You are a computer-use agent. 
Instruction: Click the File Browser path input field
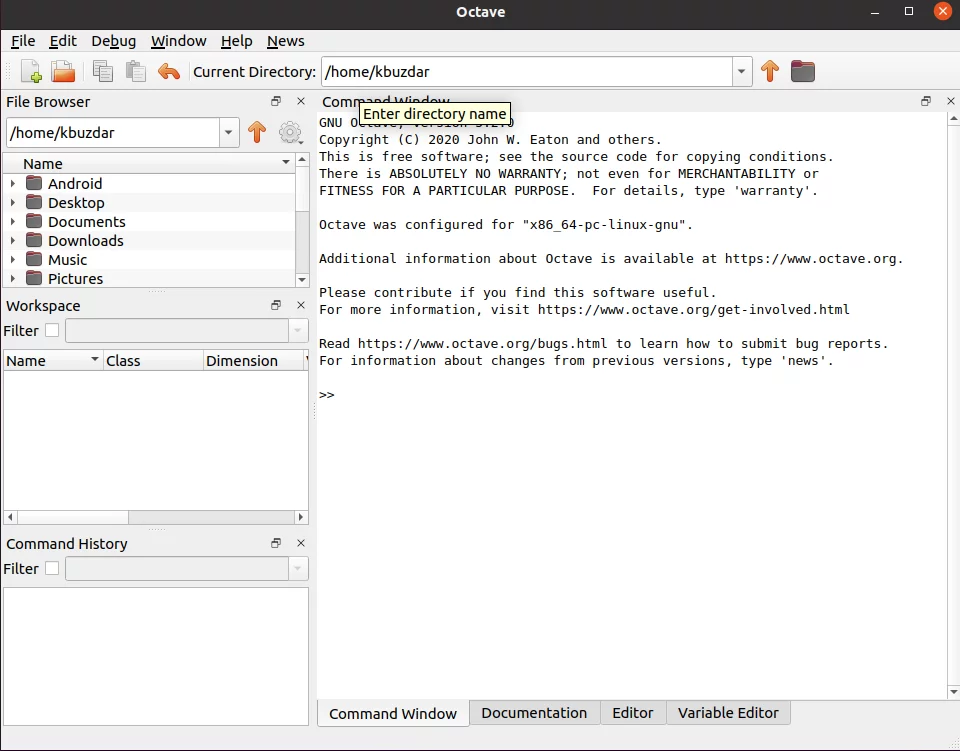coord(113,132)
